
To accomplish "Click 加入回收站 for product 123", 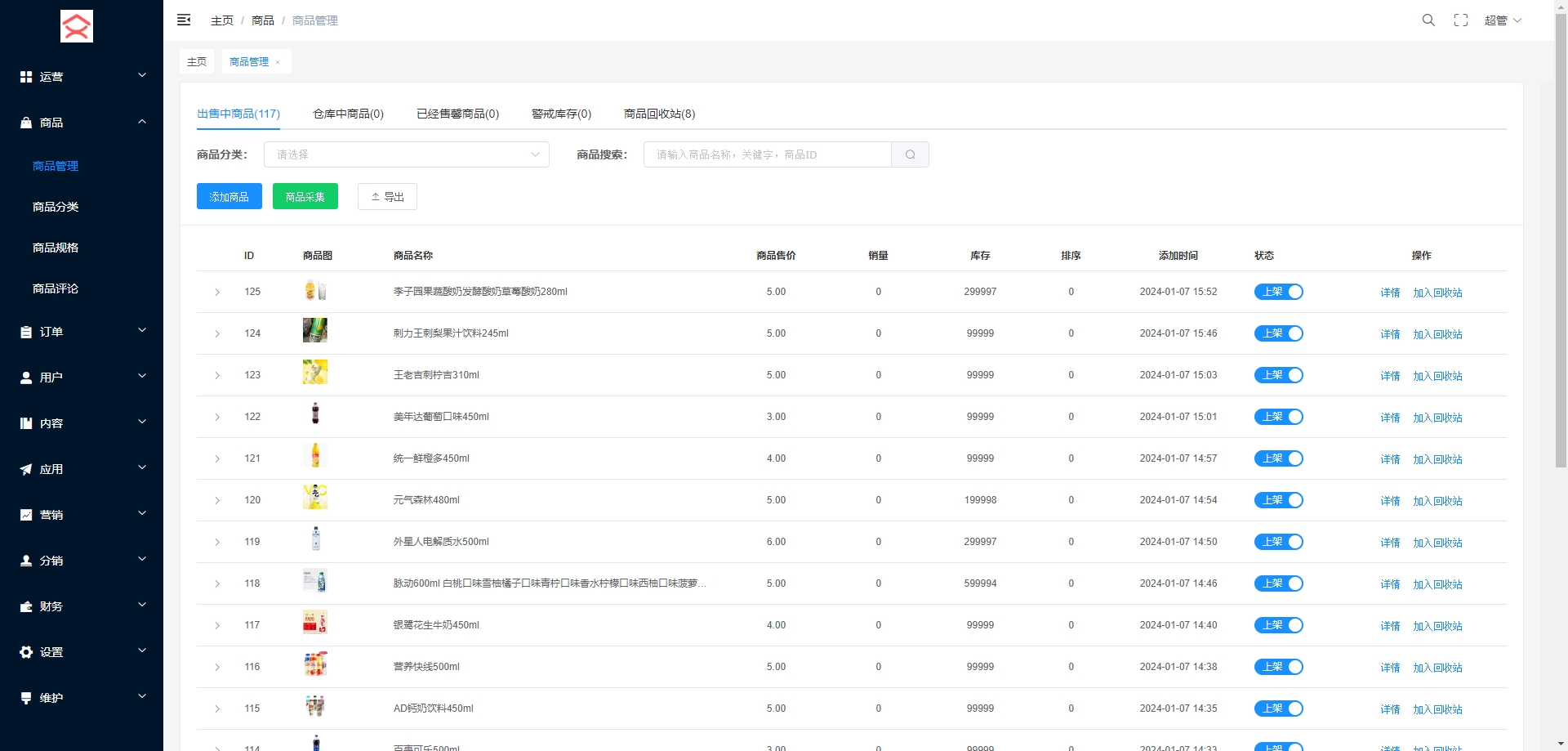I will point(1437,376).
